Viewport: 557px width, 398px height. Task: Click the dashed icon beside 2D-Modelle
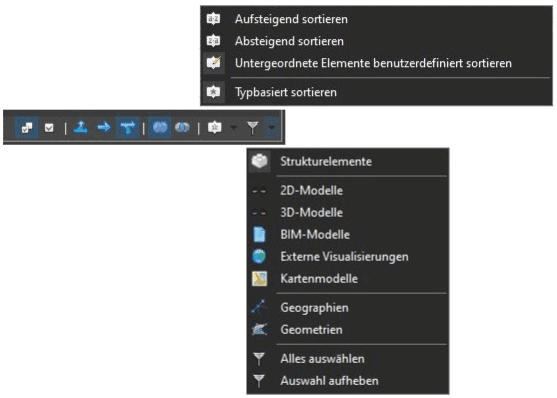[259, 191]
